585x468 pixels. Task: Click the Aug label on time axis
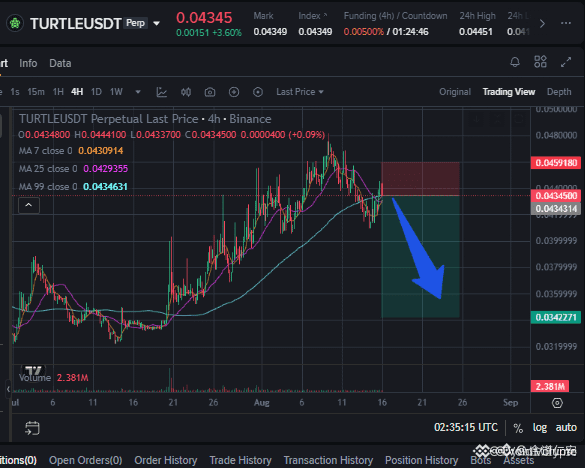tap(262, 403)
